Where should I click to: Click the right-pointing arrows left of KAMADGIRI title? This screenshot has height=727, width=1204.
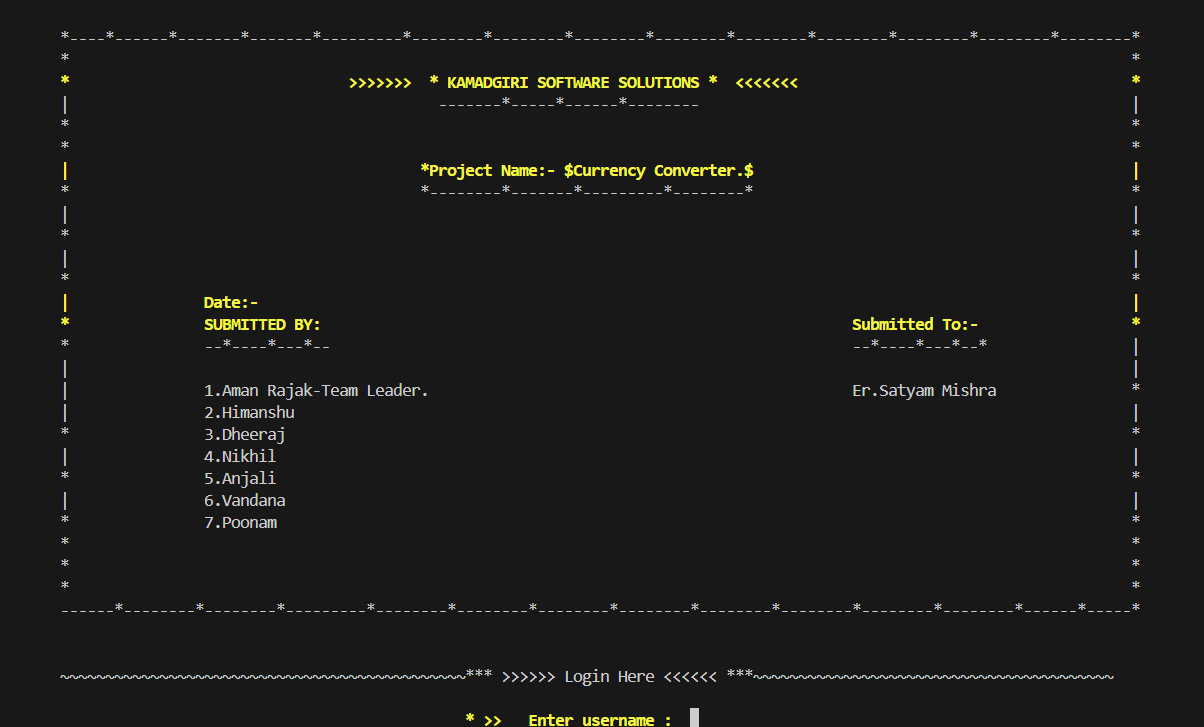click(x=380, y=83)
